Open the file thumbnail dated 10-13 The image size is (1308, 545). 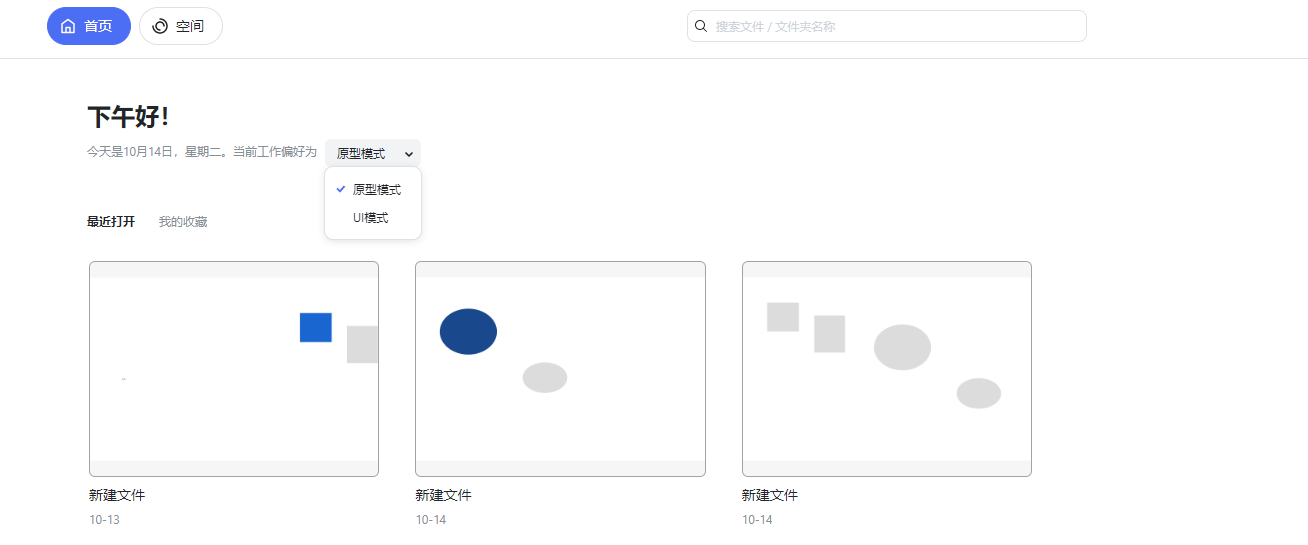coord(234,369)
